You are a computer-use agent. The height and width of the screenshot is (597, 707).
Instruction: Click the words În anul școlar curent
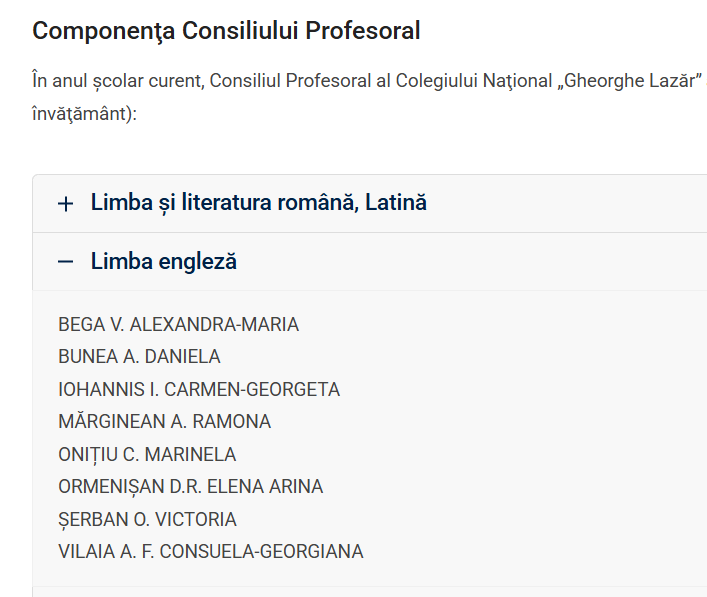click(x=118, y=81)
